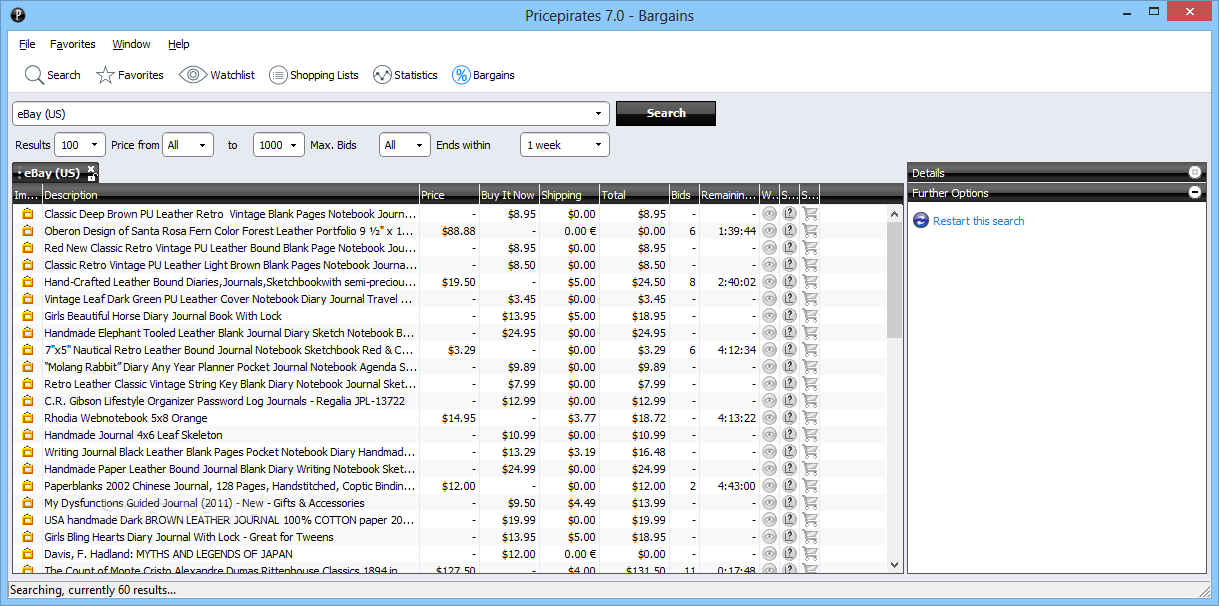Open the Window menu
1219x606 pixels.
(131, 44)
